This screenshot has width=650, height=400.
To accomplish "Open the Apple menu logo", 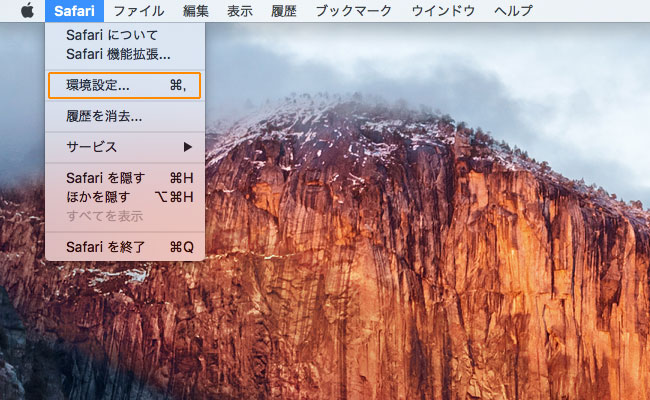I will (x=27, y=10).
